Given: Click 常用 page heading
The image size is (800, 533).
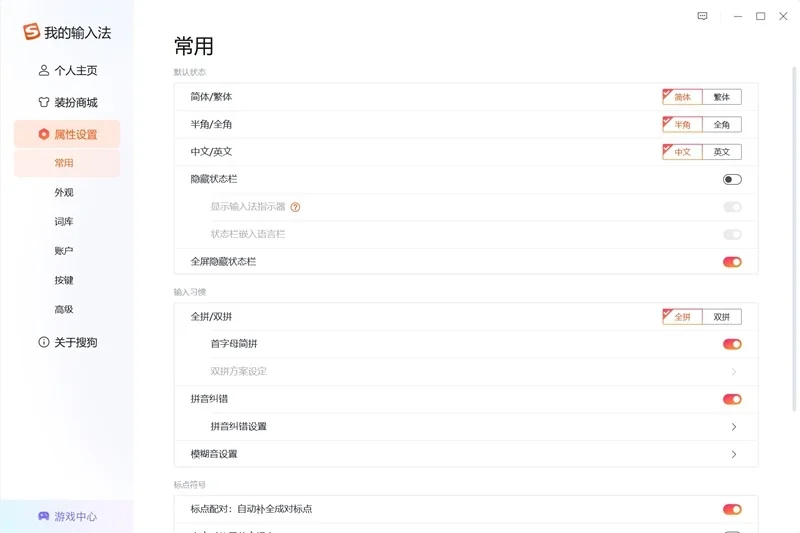Looking at the screenshot, I should tap(194, 46).
